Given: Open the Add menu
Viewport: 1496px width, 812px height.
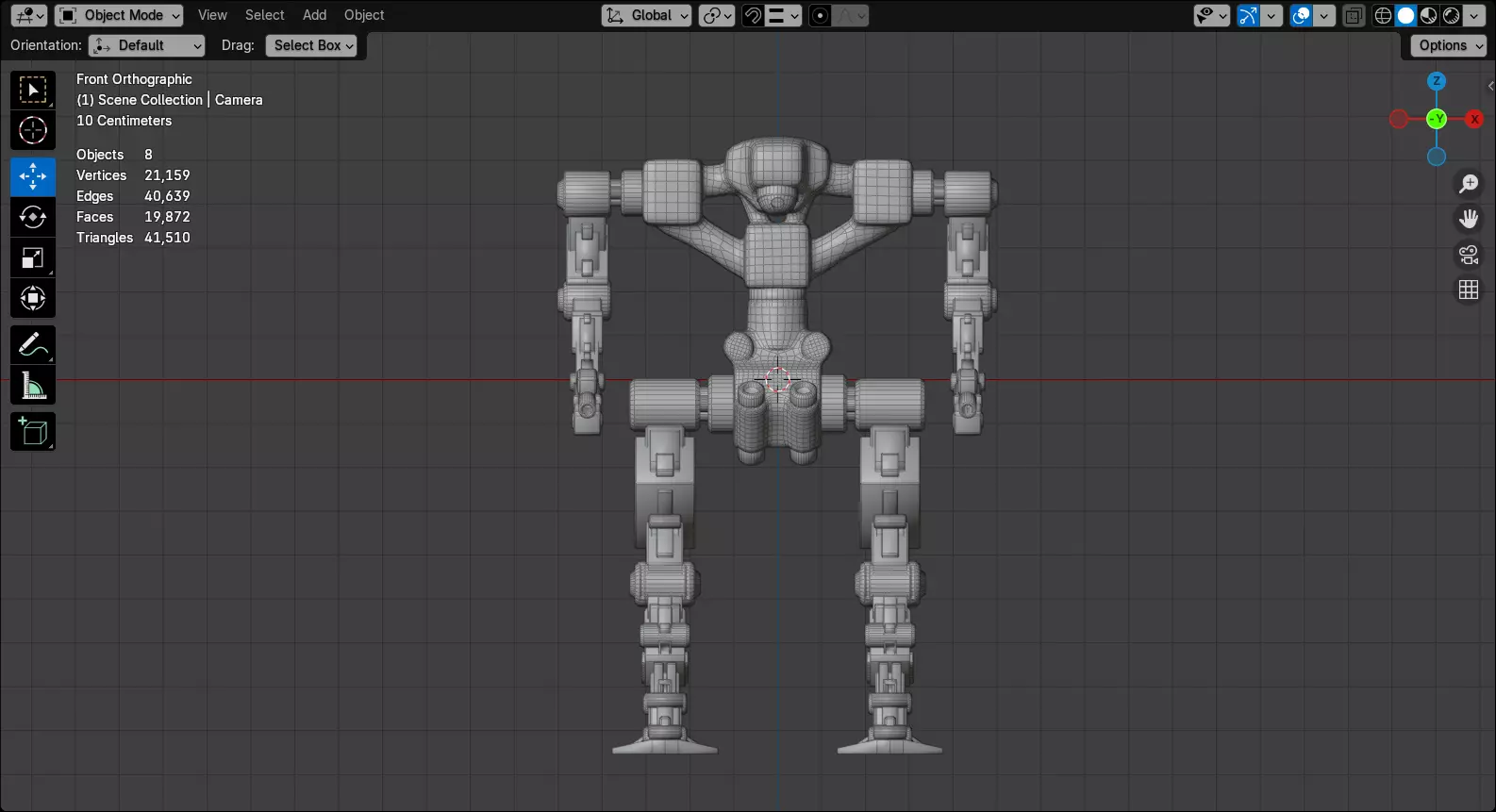Looking at the screenshot, I should [x=314, y=15].
